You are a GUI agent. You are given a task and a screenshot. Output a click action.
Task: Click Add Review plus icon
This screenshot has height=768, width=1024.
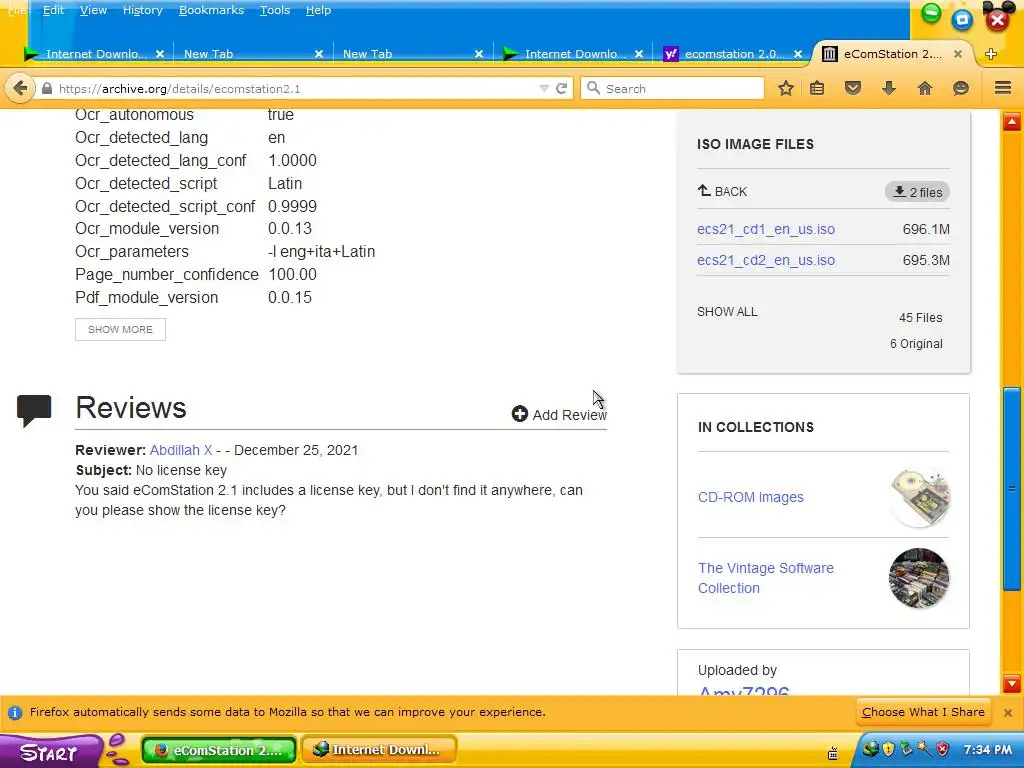[519, 414]
